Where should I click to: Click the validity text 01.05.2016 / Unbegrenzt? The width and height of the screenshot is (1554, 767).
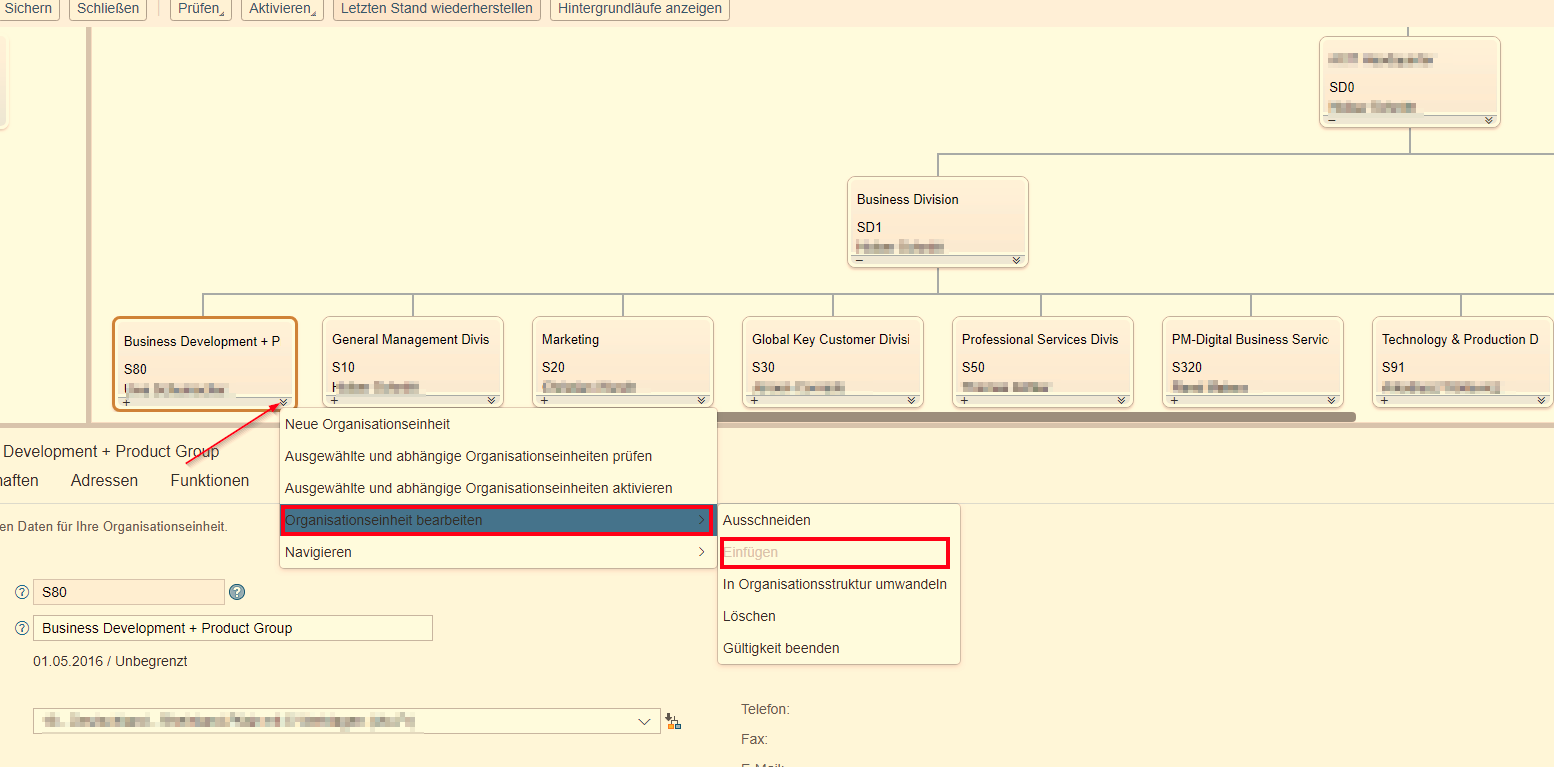tap(110, 661)
